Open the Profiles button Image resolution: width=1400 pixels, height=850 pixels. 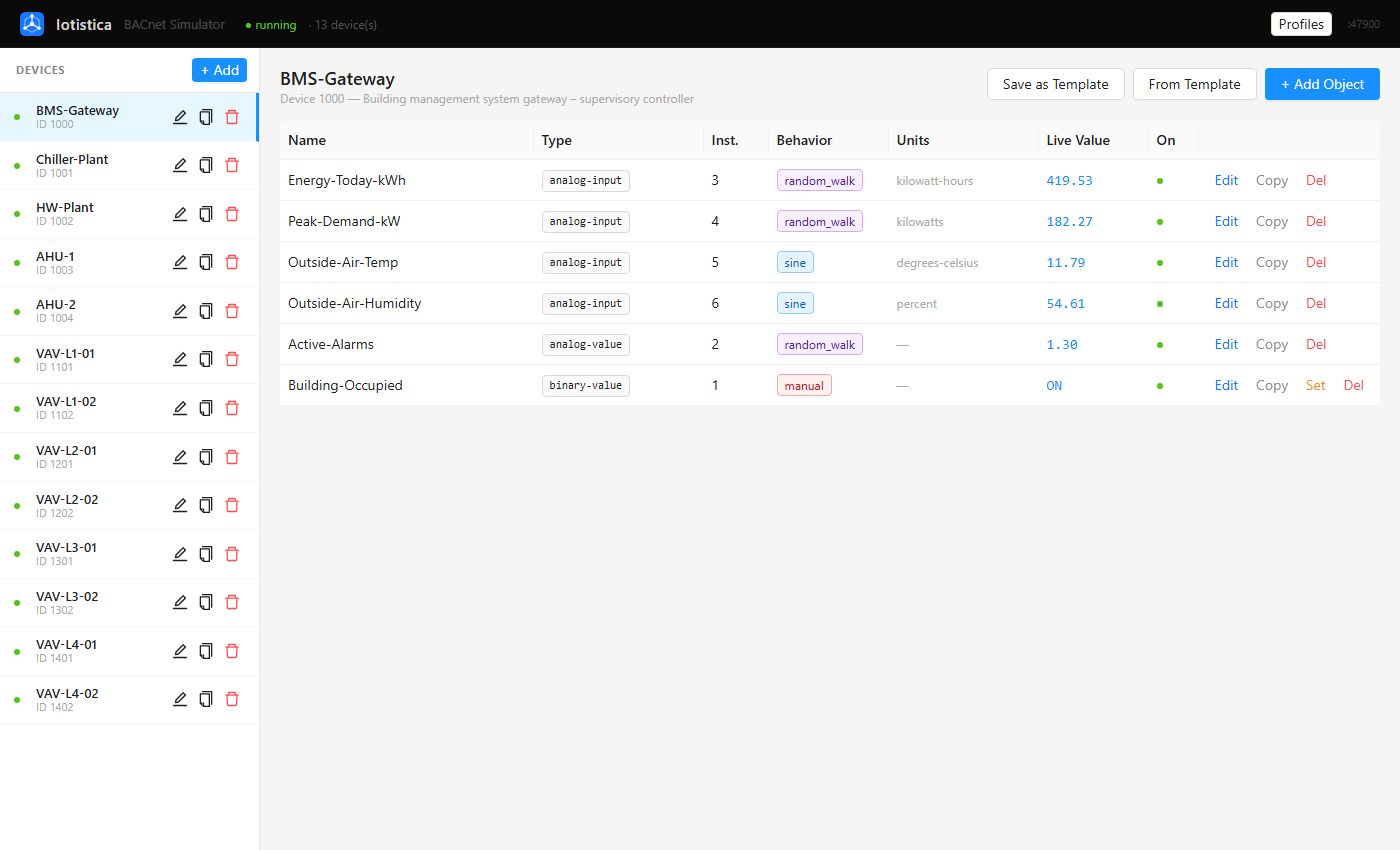click(1301, 24)
